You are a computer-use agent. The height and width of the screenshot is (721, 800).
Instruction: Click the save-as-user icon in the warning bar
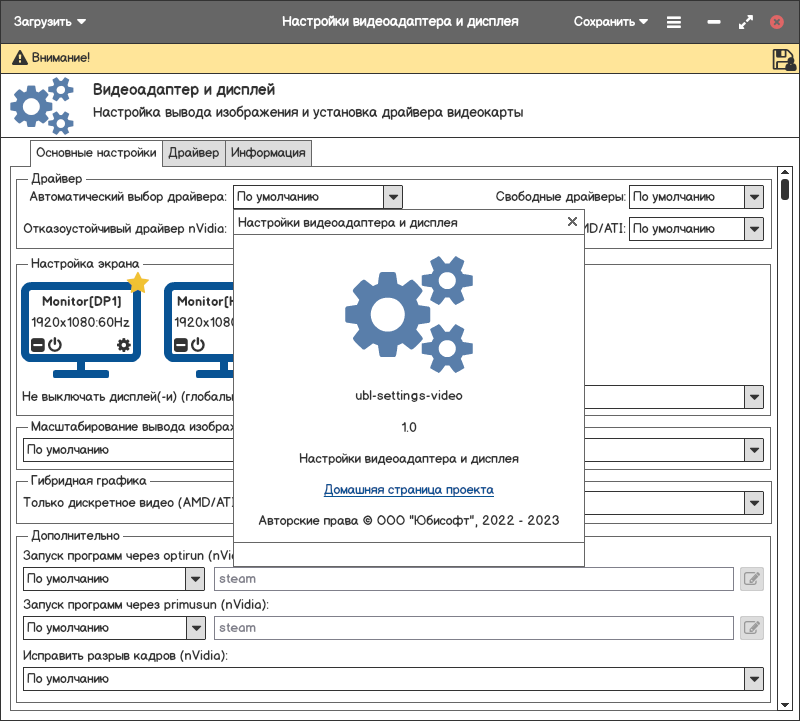point(783,59)
